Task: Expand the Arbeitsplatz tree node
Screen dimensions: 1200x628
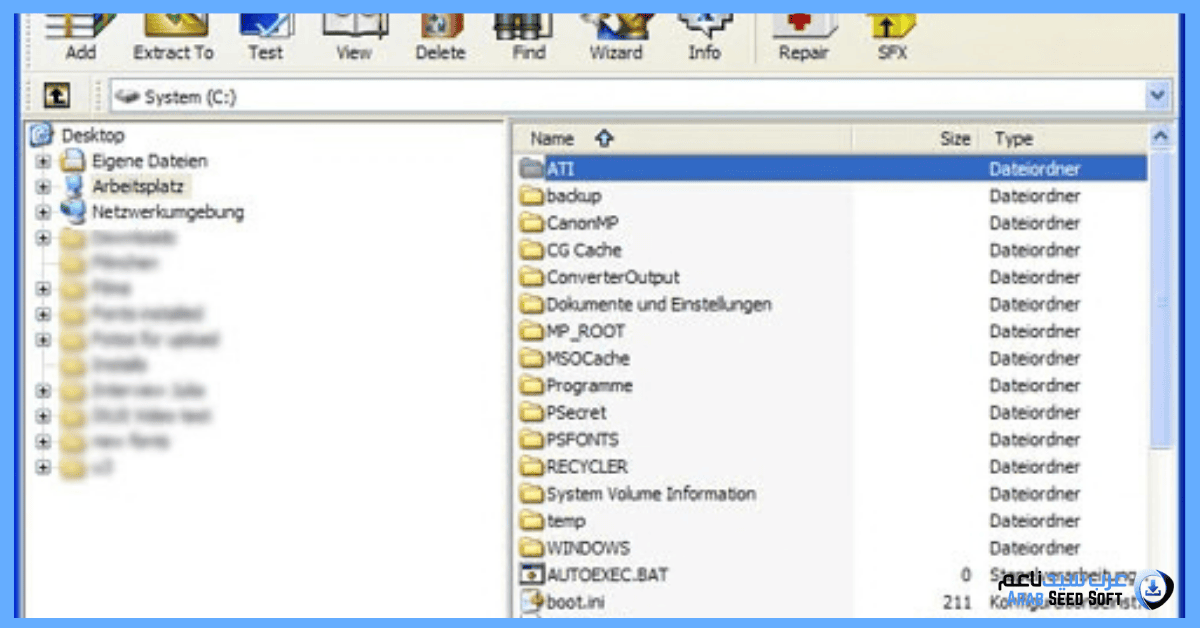Action: point(43,187)
